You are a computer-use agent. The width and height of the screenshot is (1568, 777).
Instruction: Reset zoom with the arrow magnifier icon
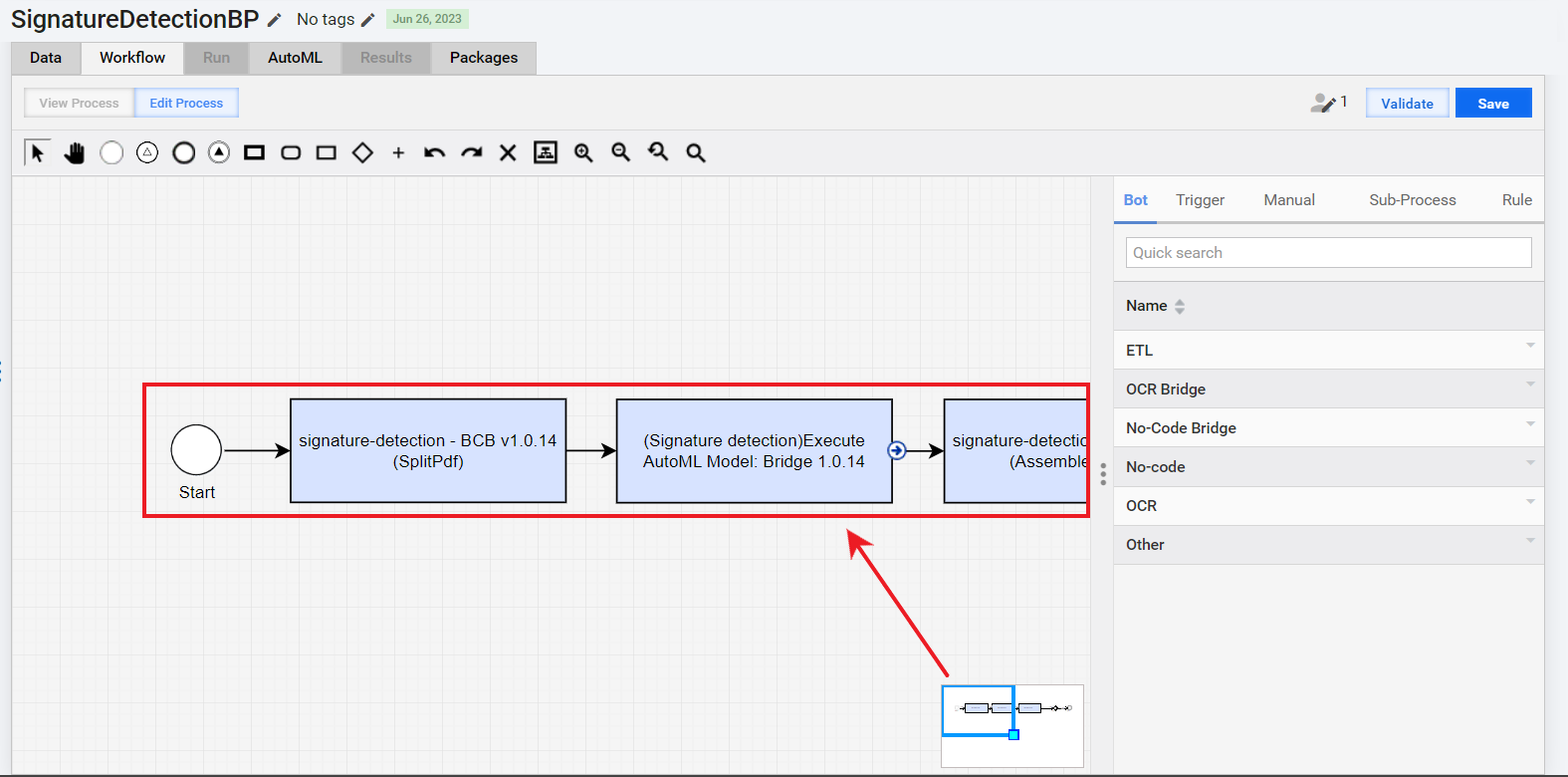click(x=658, y=152)
